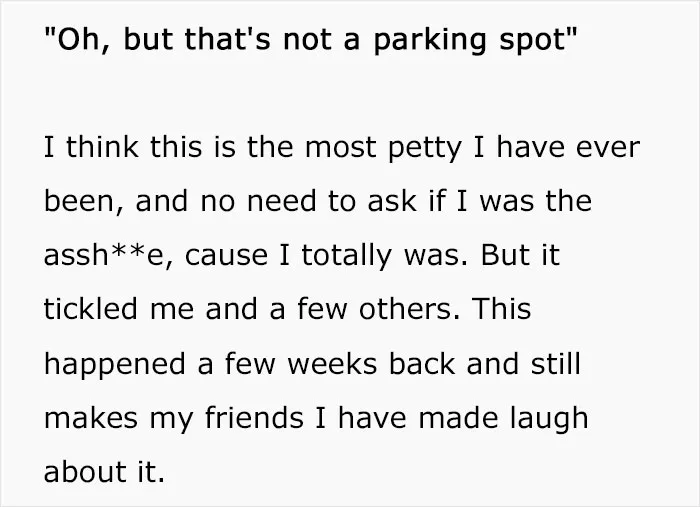Click the word "tickled"
The height and width of the screenshot is (507, 700).
coord(90,309)
